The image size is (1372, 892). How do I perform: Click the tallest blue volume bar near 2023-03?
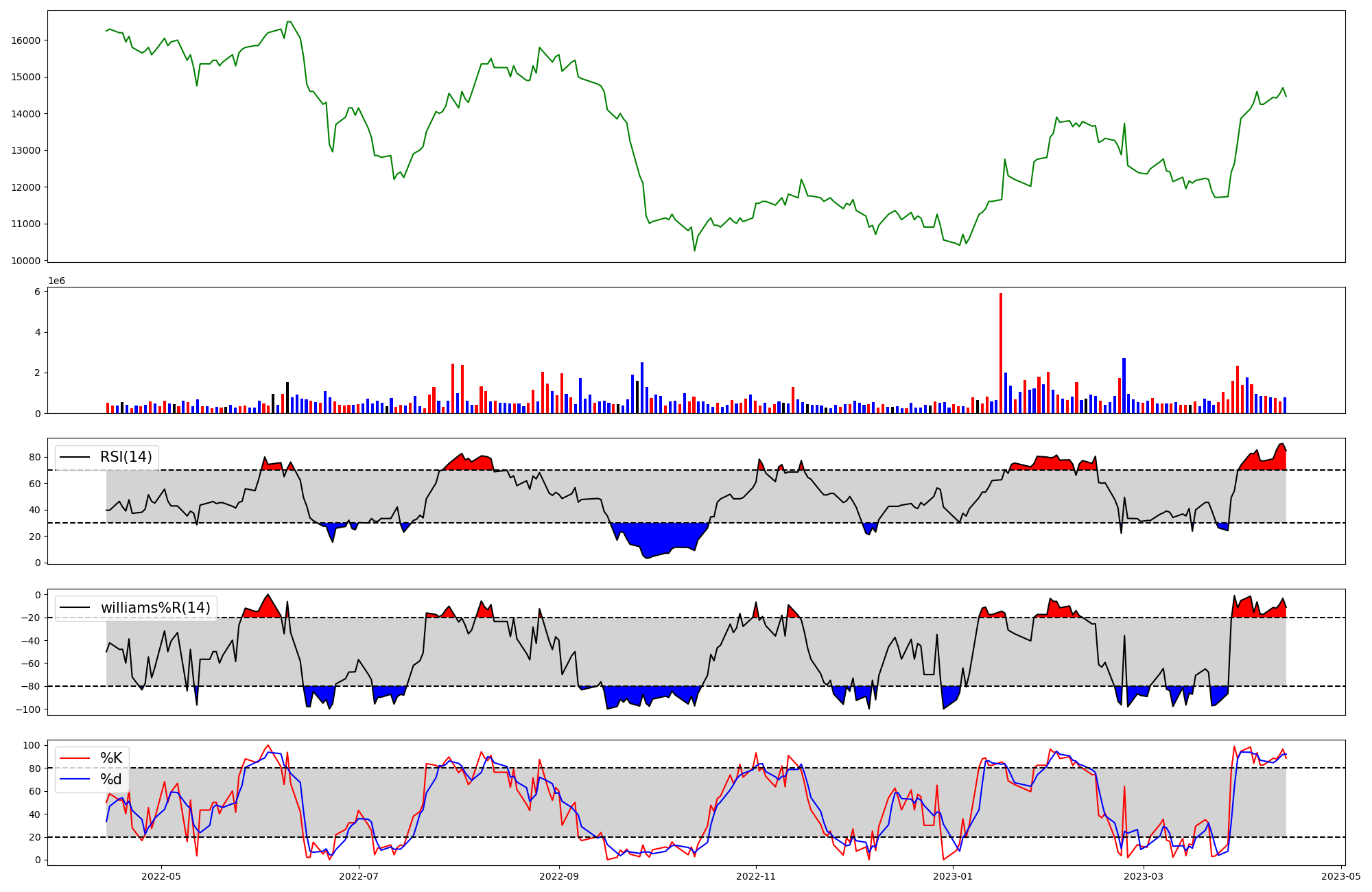(1124, 386)
